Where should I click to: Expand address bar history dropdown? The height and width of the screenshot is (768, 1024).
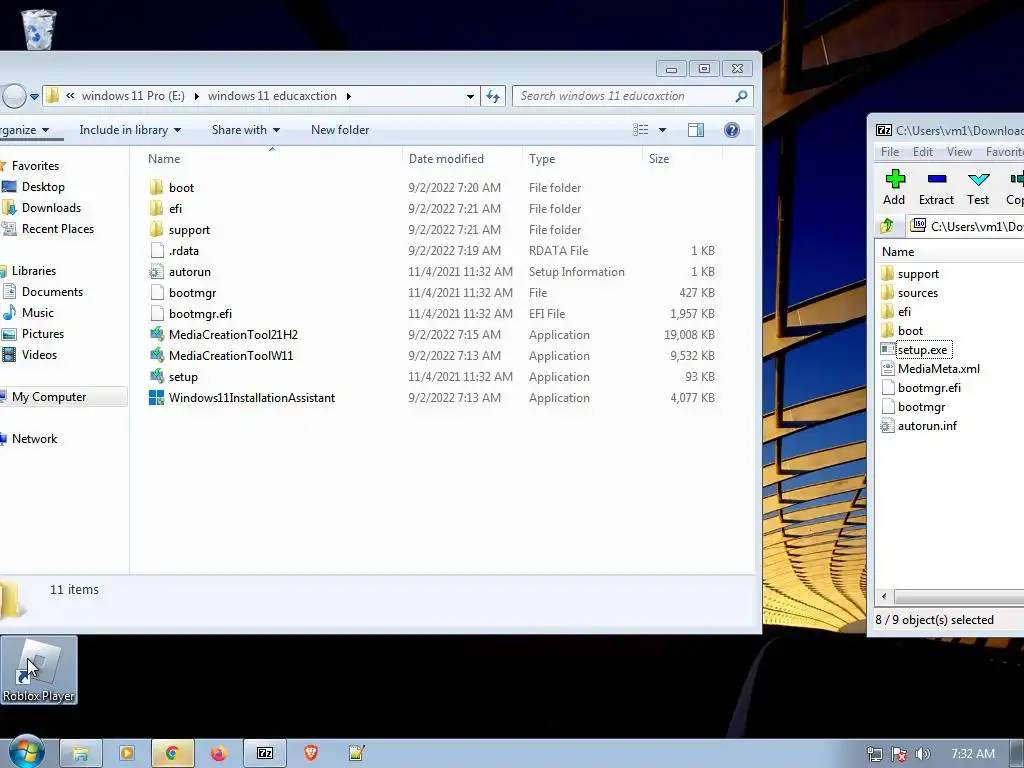coord(470,97)
